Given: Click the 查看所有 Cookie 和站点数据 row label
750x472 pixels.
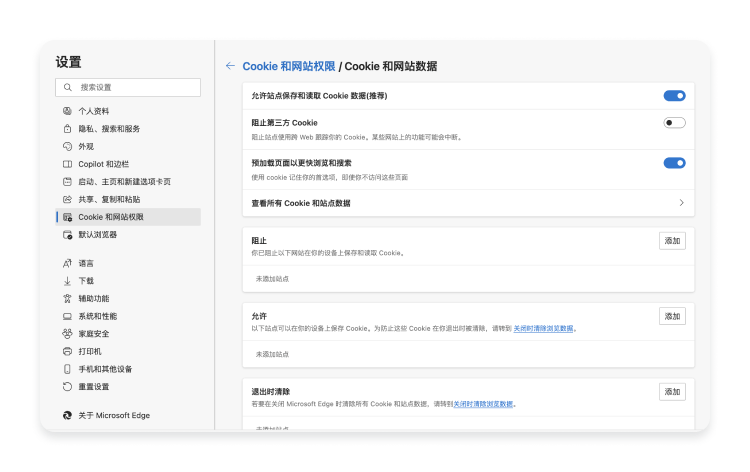Looking at the screenshot, I should 301,203.
